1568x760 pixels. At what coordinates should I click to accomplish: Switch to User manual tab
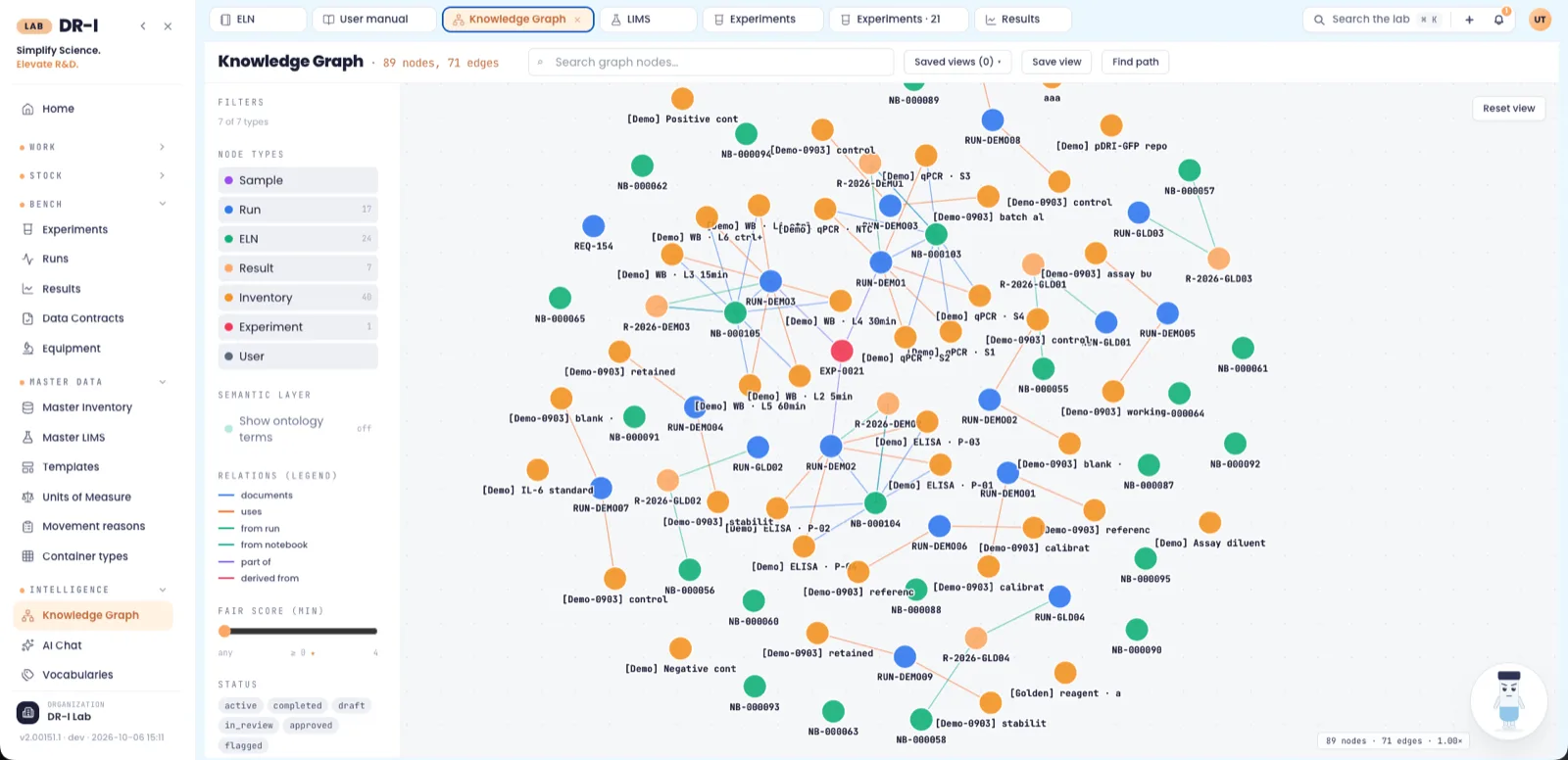pyautogui.click(x=374, y=20)
